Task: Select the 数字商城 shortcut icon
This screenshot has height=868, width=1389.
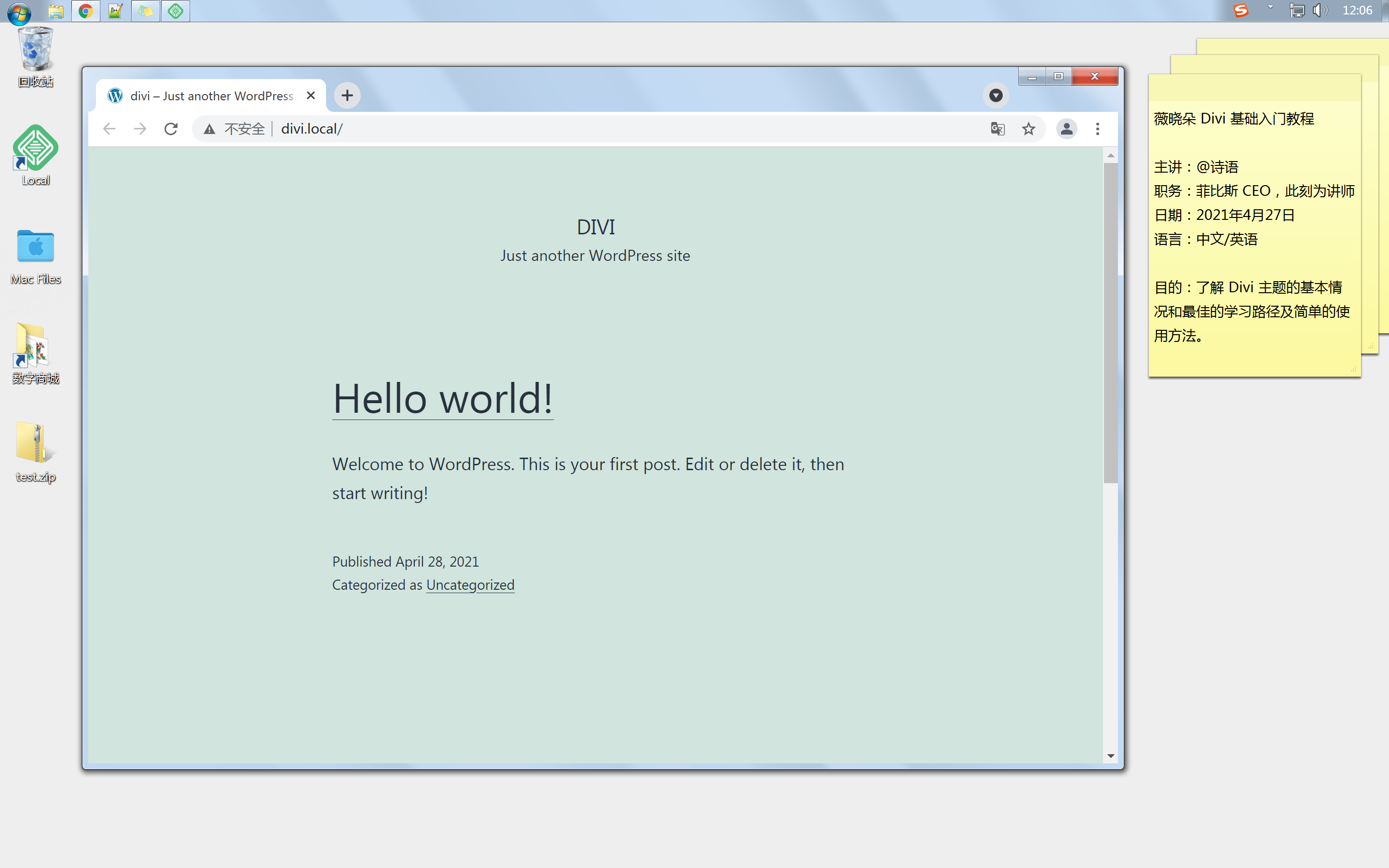Action: 36,353
